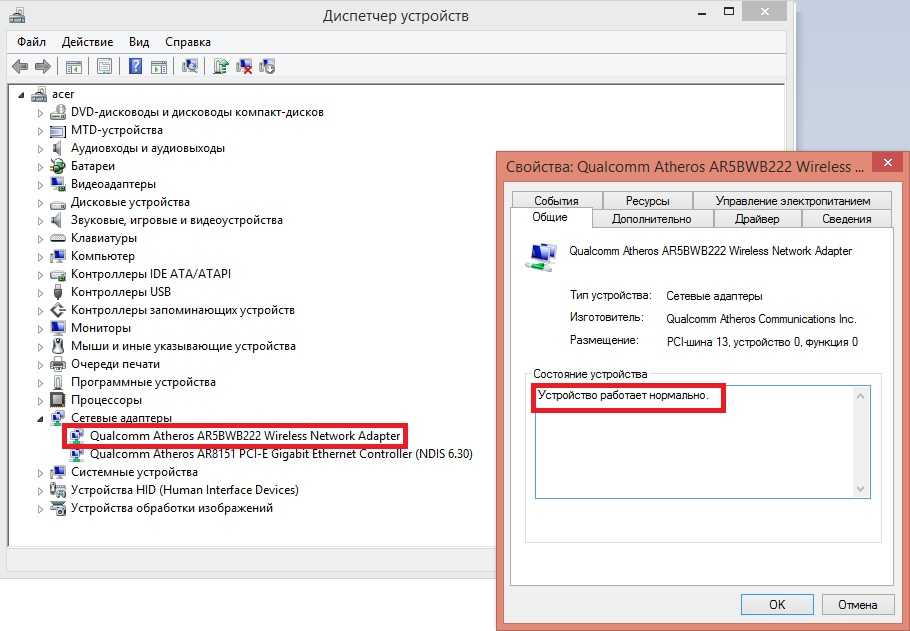The height and width of the screenshot is (631, 910).
Task: Select Qualcomm Atheros AR5BWB222 Wireless Network Adapter
Action: pos(245,436)
